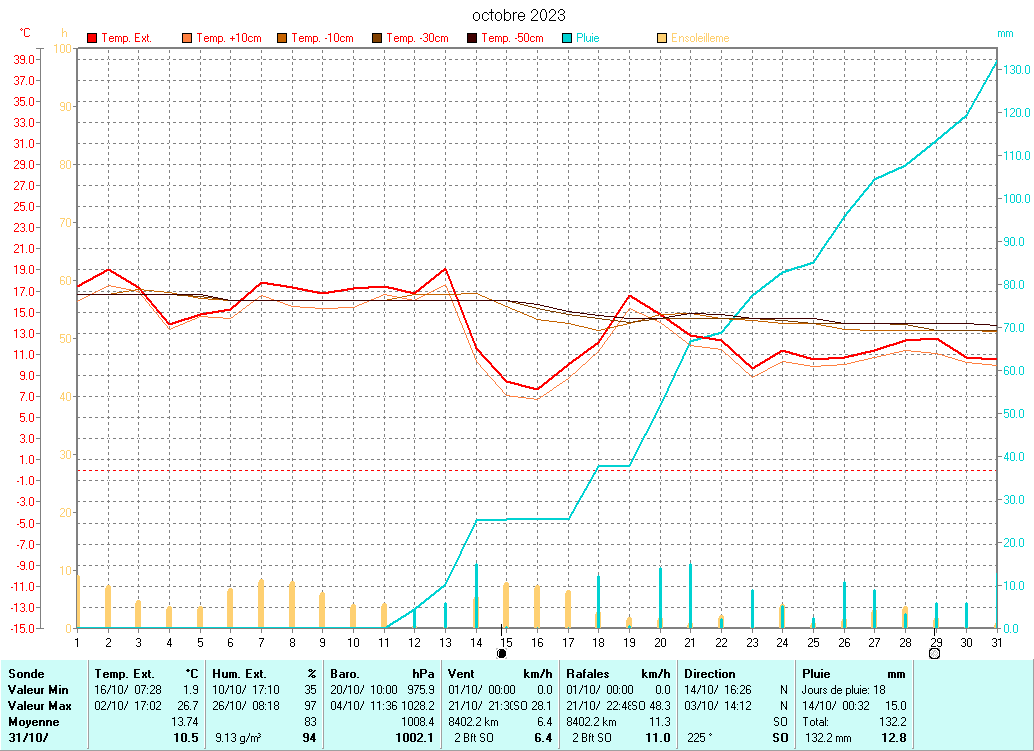This screenshot has height=751, width=1034.
Task: Click the yellow Ensoleillement legend swatch
Action: point(662,38)
